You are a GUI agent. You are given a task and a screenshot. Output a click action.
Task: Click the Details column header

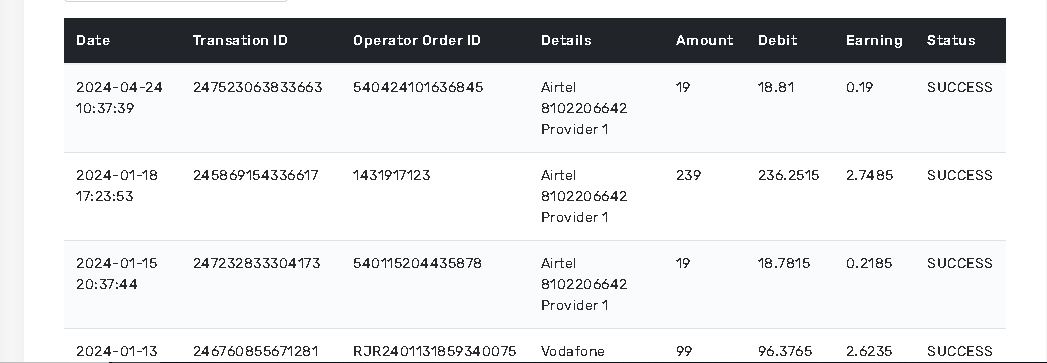[x=566, y=40]
